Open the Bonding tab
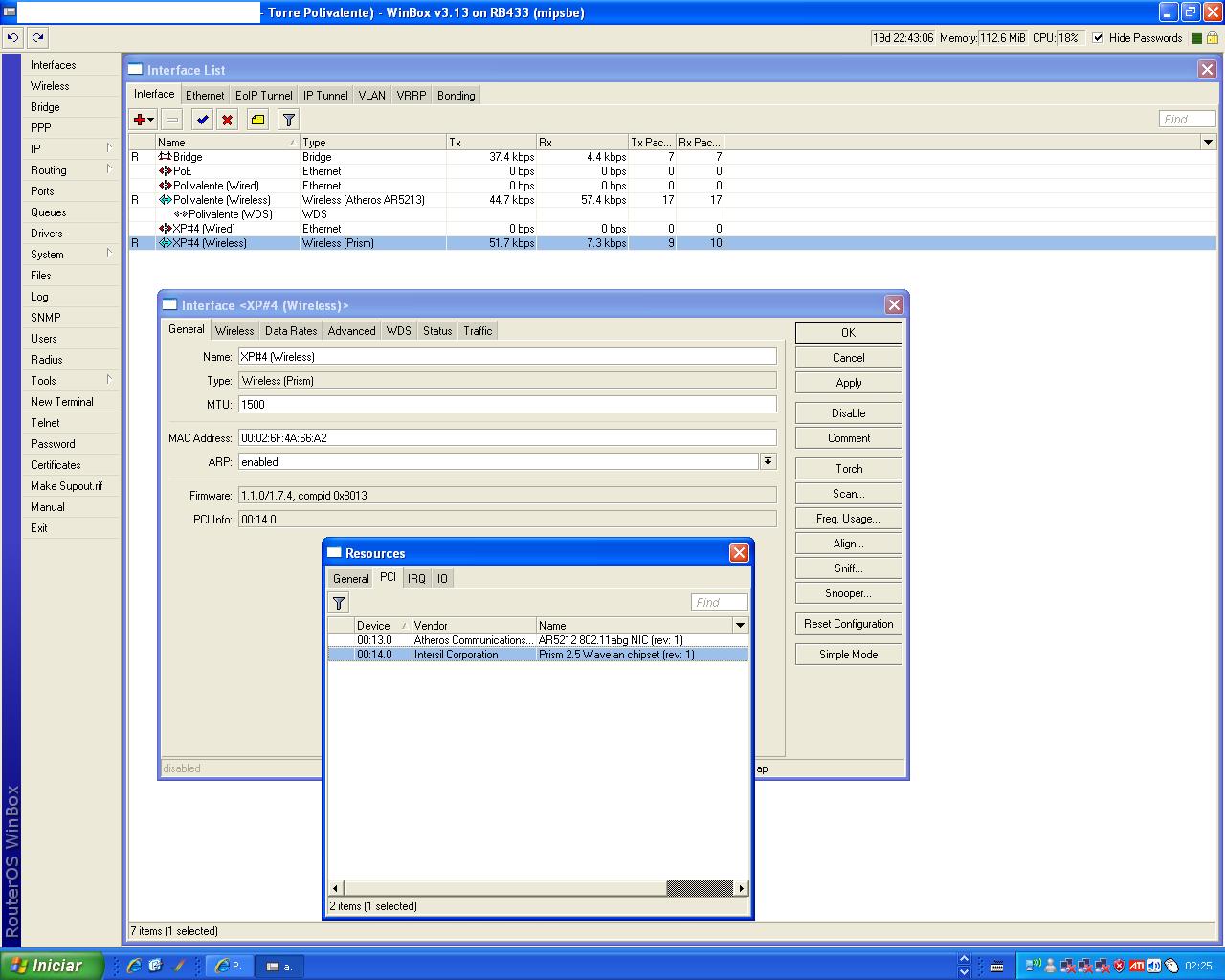The image size is (1225, 980). pyautogui.click(x=457, y=96)
